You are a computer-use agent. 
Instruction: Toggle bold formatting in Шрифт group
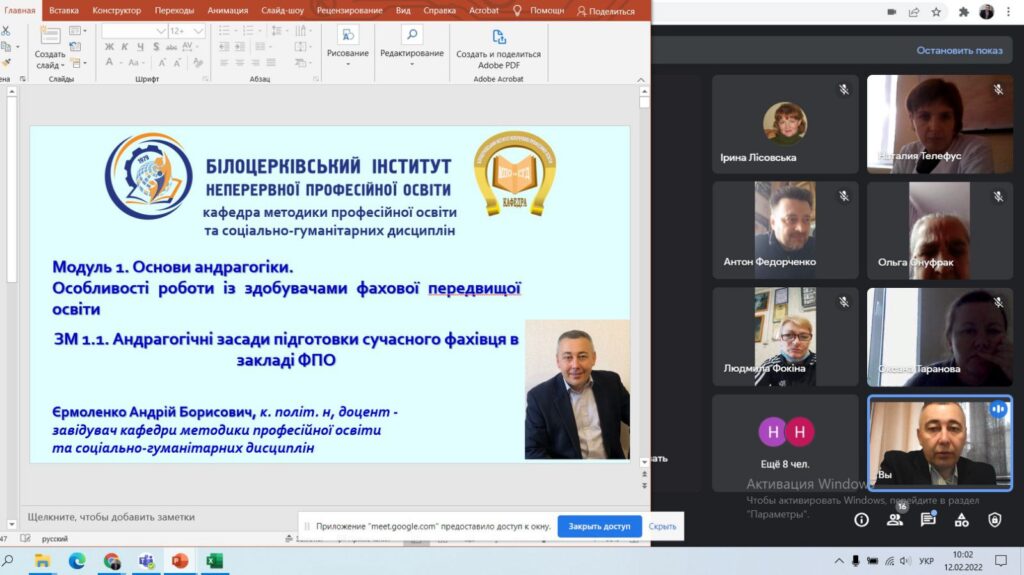click(109, 47)
